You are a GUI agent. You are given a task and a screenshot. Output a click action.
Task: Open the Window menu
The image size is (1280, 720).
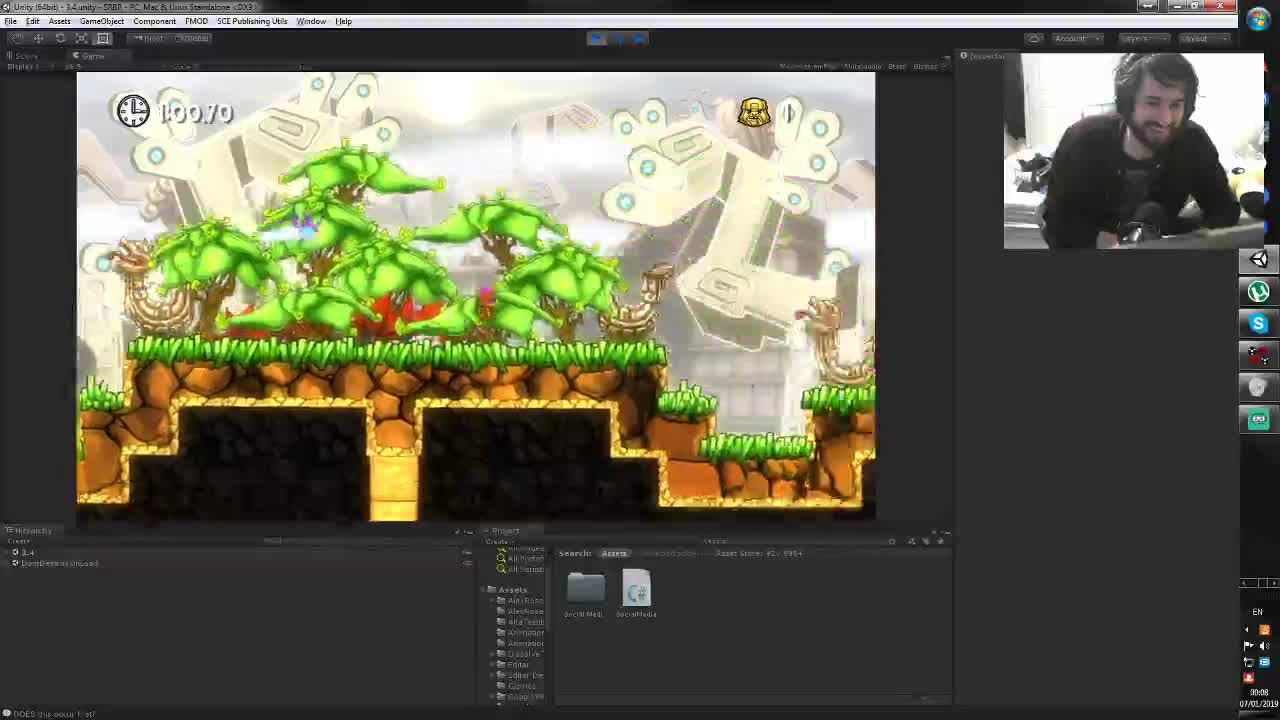click(x=311, y=21)
